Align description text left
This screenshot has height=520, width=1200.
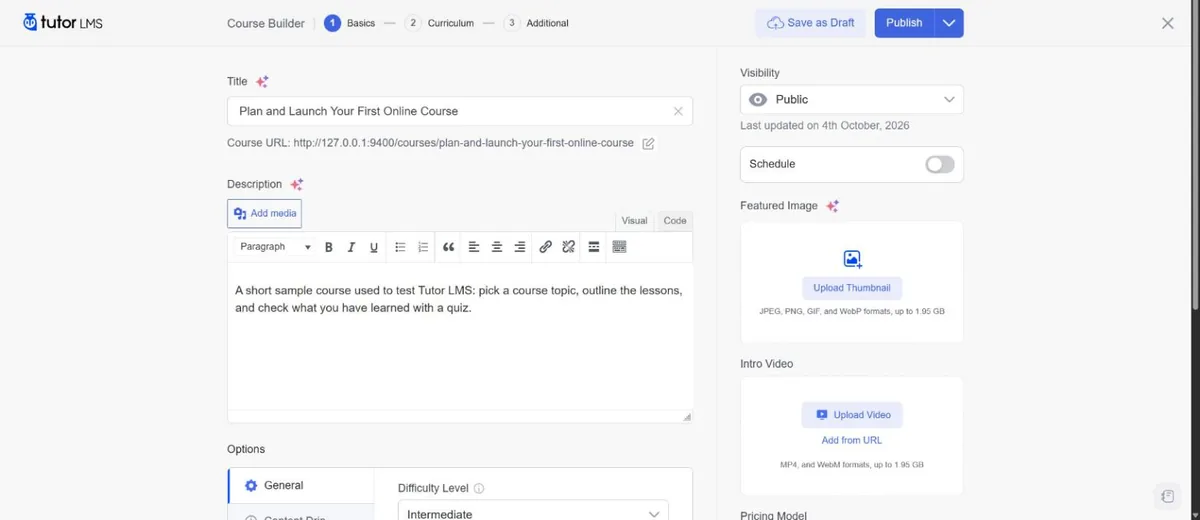[474, 247]
